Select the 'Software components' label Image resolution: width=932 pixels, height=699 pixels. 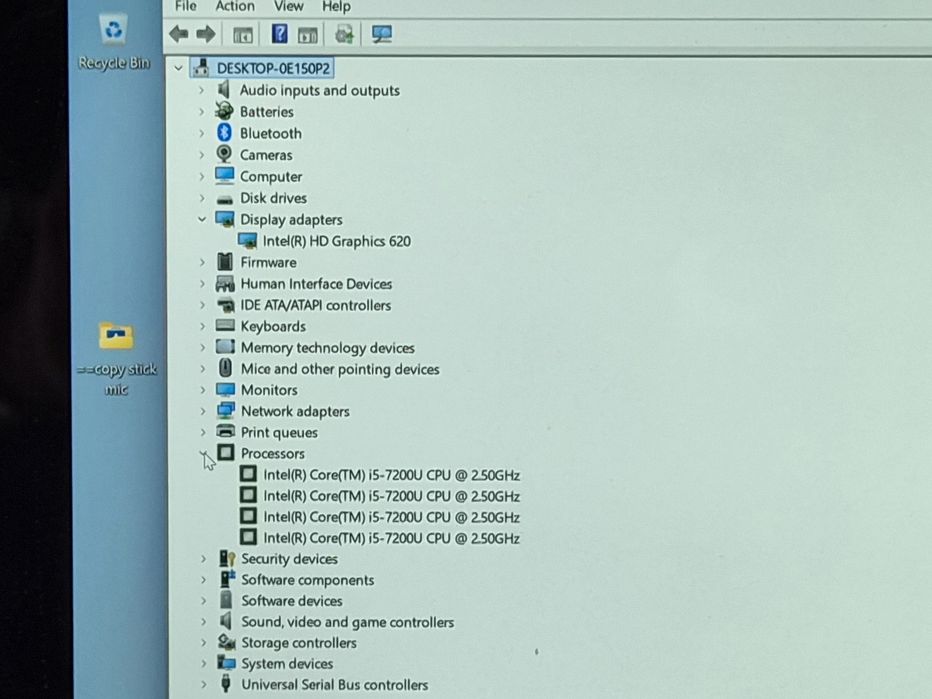[308, 580]
